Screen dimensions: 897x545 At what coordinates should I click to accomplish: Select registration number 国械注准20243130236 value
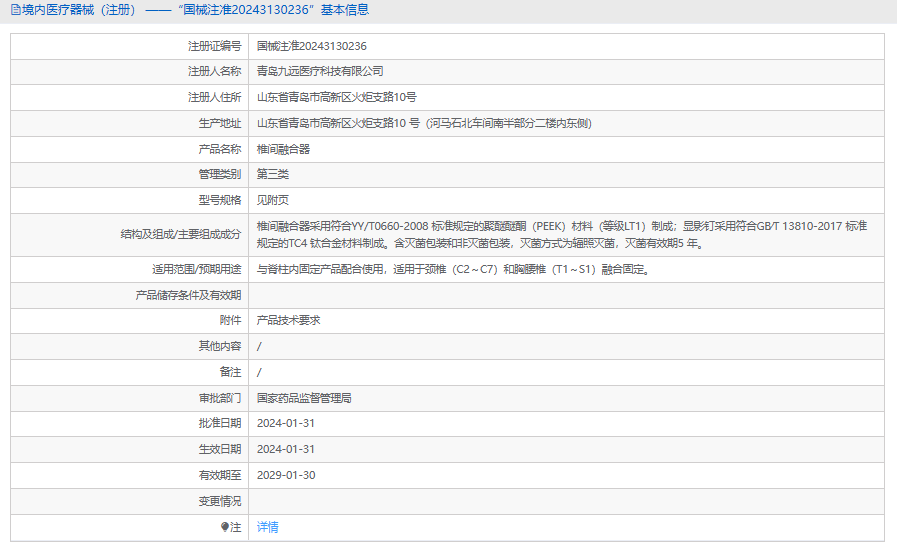(x=312, y=46)
